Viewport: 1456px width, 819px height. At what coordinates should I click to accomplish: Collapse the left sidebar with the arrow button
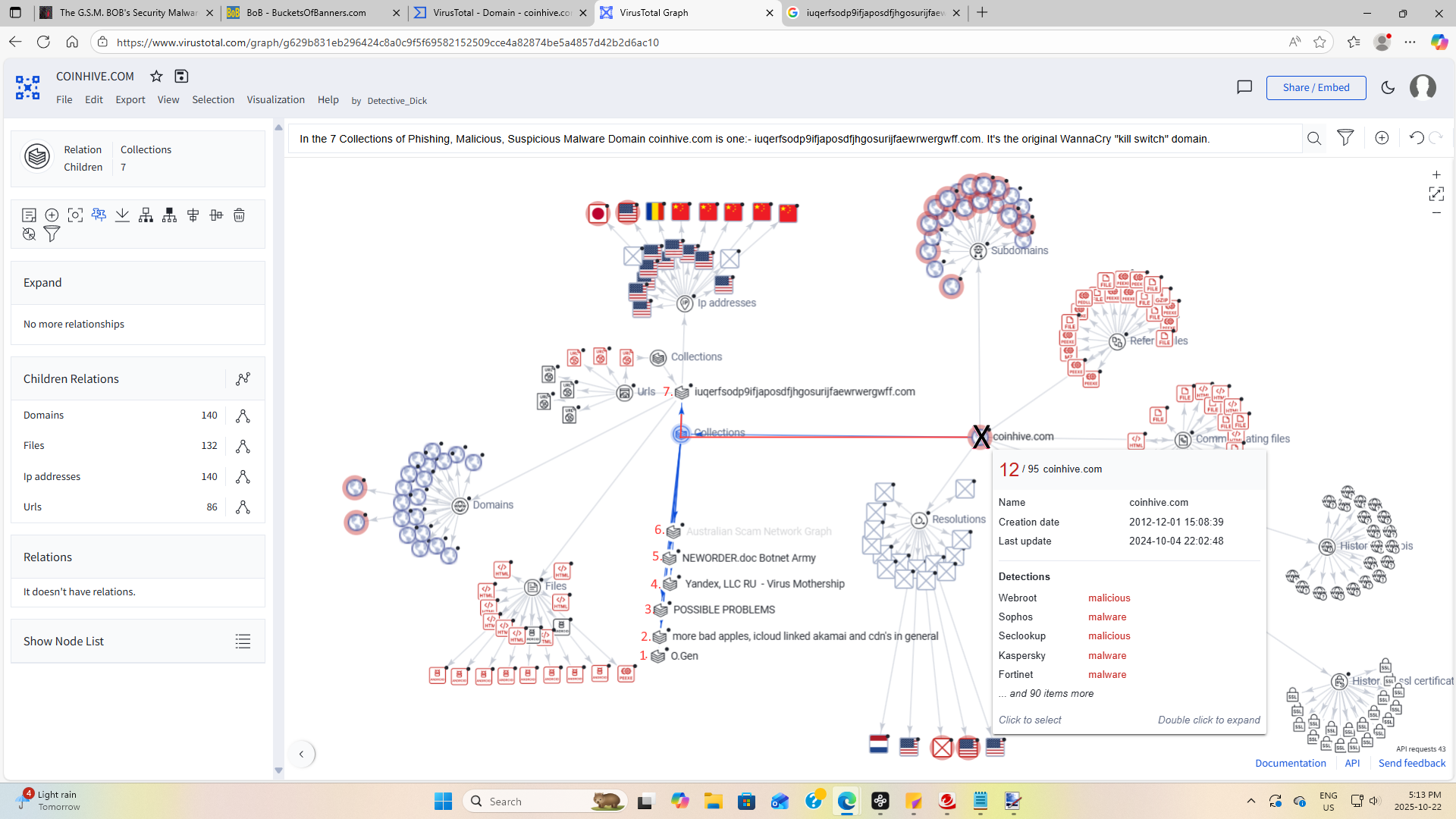click(x=302, y=754)
